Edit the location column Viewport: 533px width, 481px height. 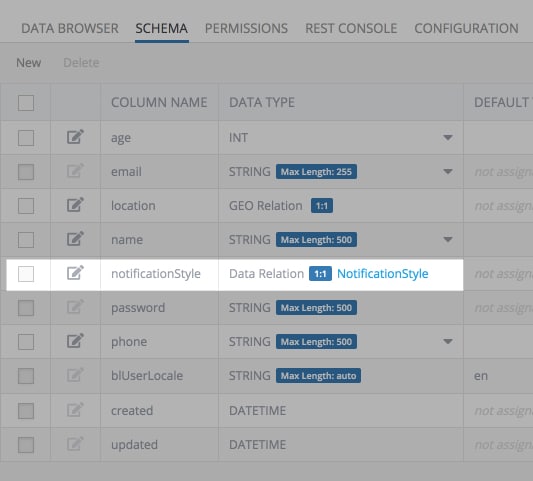pos(75,205)
